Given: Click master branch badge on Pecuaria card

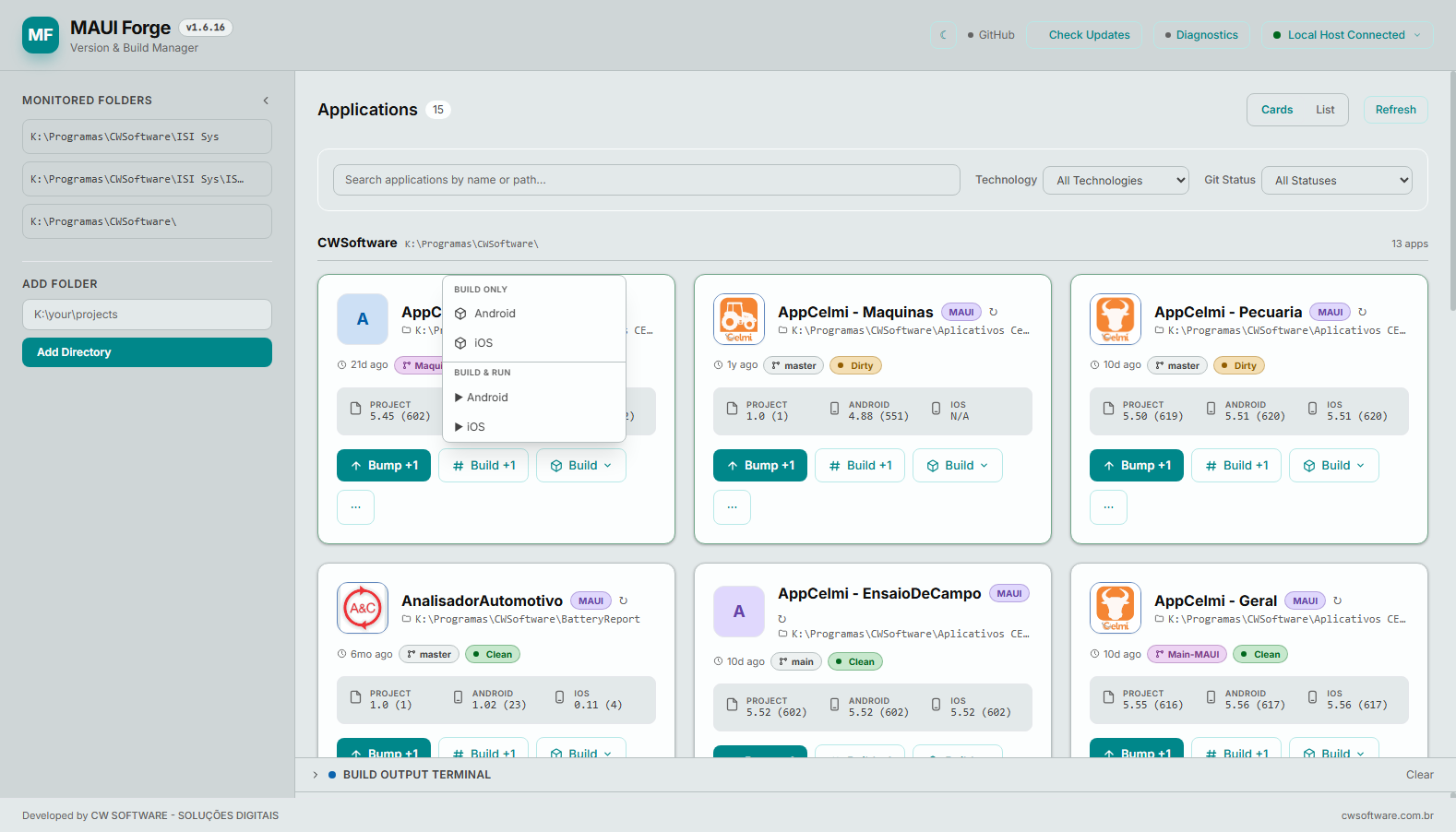Looking at the screenshot, I should pyautogui.click(x=1177, y=365).
